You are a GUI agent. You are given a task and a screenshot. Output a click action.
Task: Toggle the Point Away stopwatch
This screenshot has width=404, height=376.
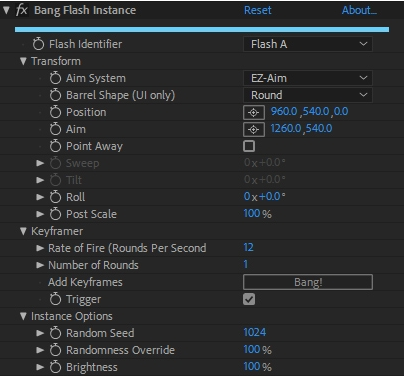(55, 146)
